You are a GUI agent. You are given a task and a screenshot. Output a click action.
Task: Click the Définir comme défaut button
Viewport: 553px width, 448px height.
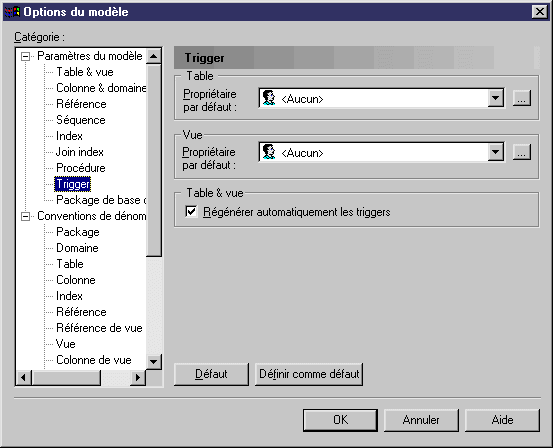(x=309, y=374)
